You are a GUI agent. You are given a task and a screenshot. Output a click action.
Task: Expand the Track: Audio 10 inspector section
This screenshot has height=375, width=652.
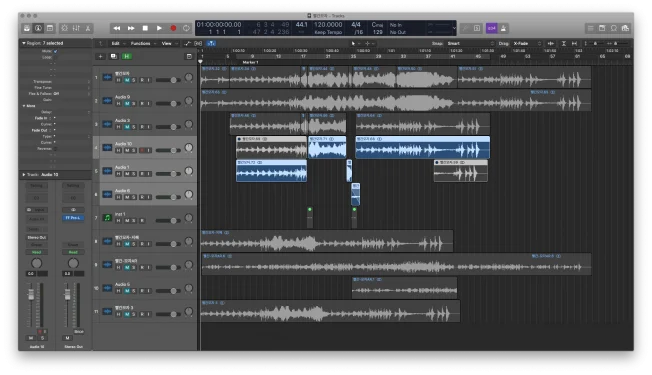coord(23,175)
